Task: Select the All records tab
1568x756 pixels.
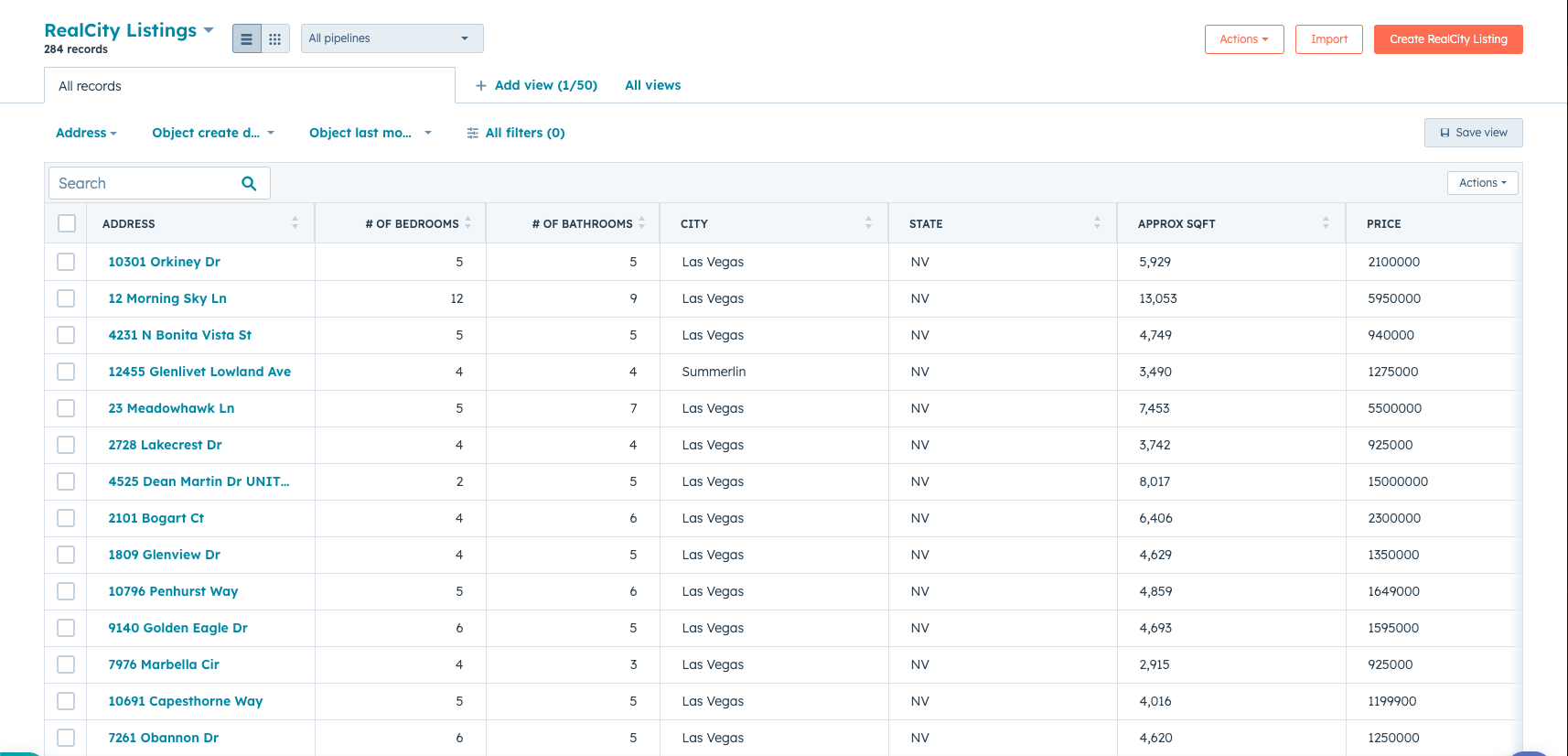Action: point(90,86)
